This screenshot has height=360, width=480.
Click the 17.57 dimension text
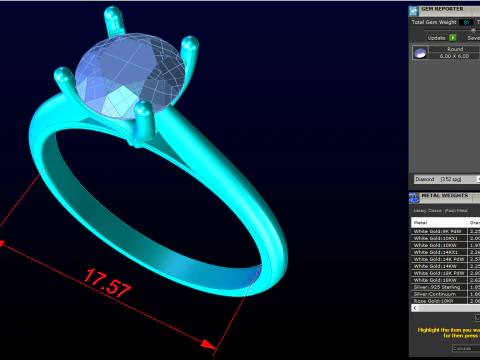point(107,283)
